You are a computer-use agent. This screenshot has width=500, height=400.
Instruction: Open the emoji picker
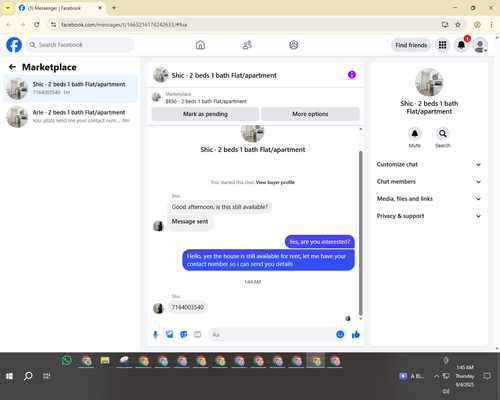[x=340, y=334]
